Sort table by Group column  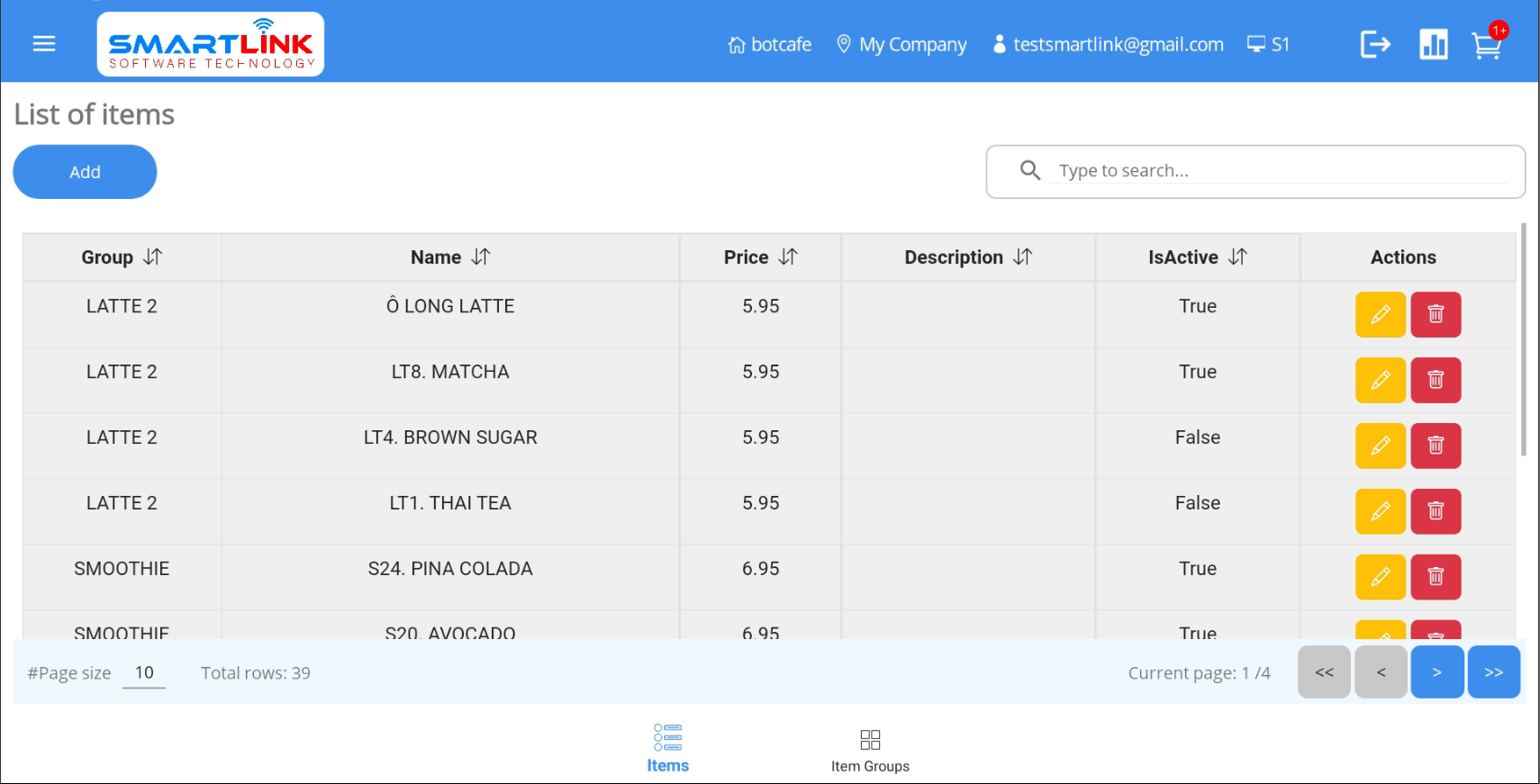[x=152, y=257]
